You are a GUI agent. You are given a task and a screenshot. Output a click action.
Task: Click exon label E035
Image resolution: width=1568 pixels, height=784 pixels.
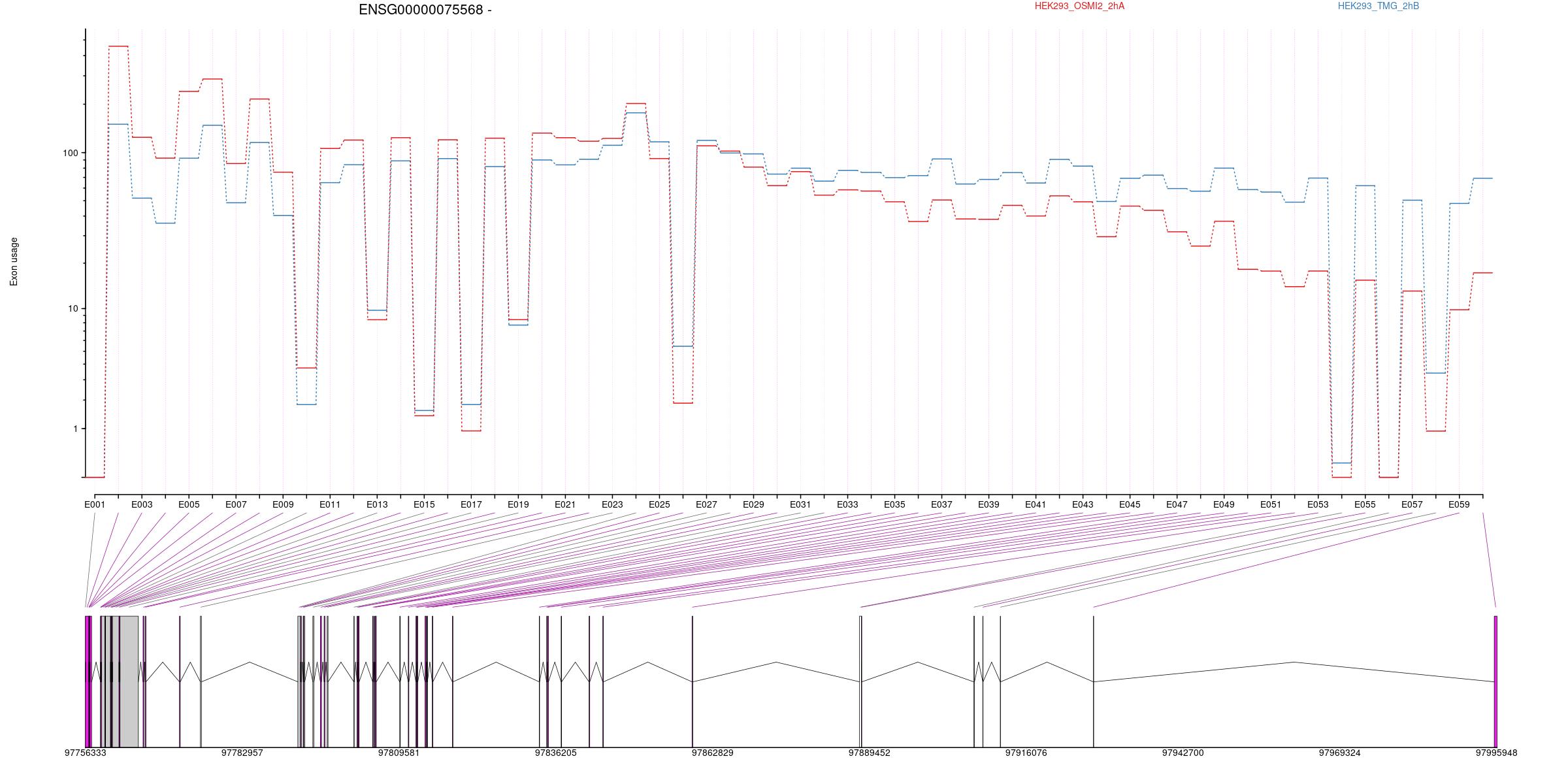click(894, 504)
